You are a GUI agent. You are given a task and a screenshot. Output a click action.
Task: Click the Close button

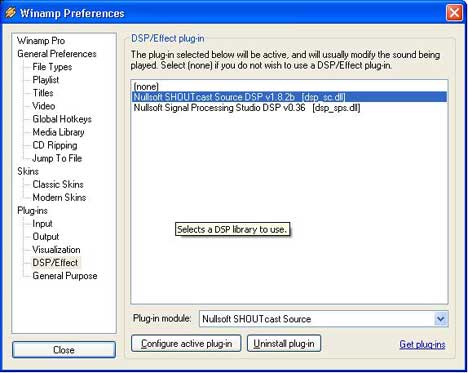64,350
